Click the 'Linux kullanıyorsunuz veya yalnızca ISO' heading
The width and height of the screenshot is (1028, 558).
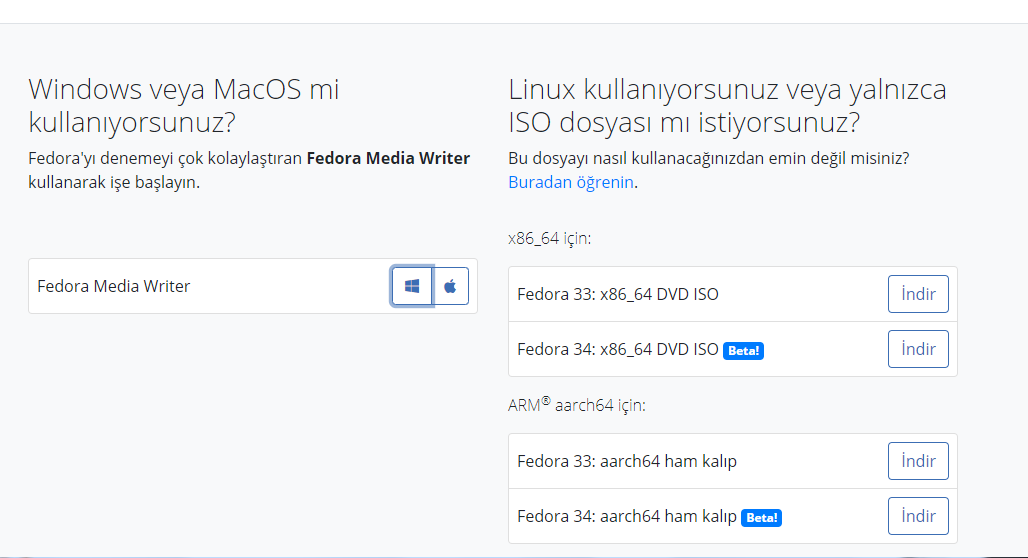click(x=727, y=105)
